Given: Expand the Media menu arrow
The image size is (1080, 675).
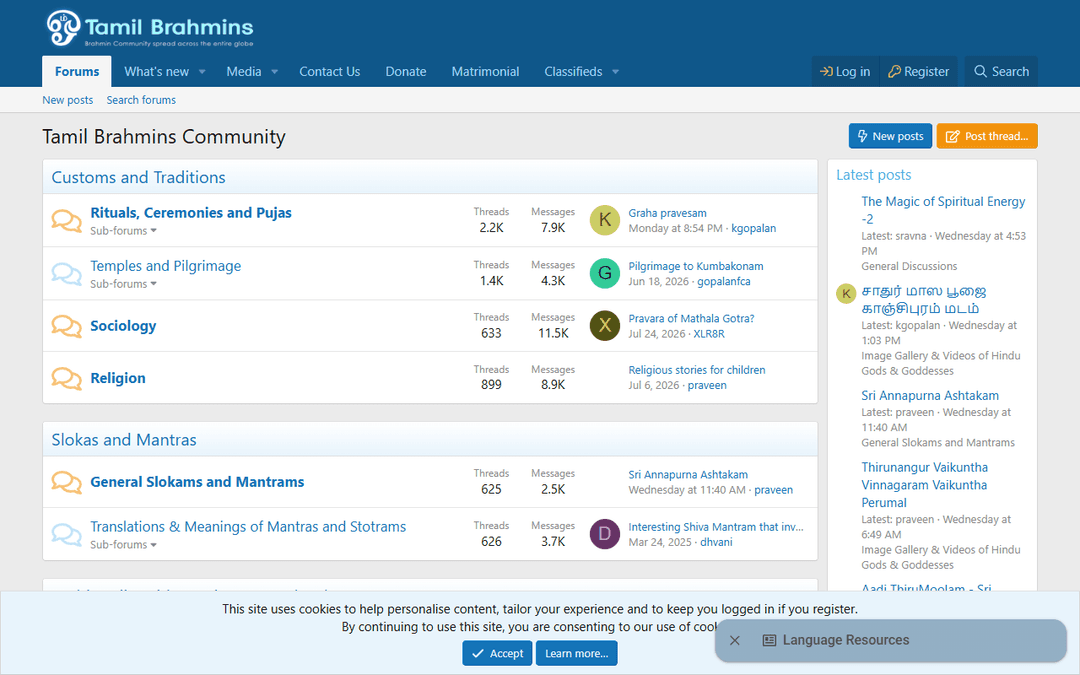Looking at the screenshot, I should [275, 72].
